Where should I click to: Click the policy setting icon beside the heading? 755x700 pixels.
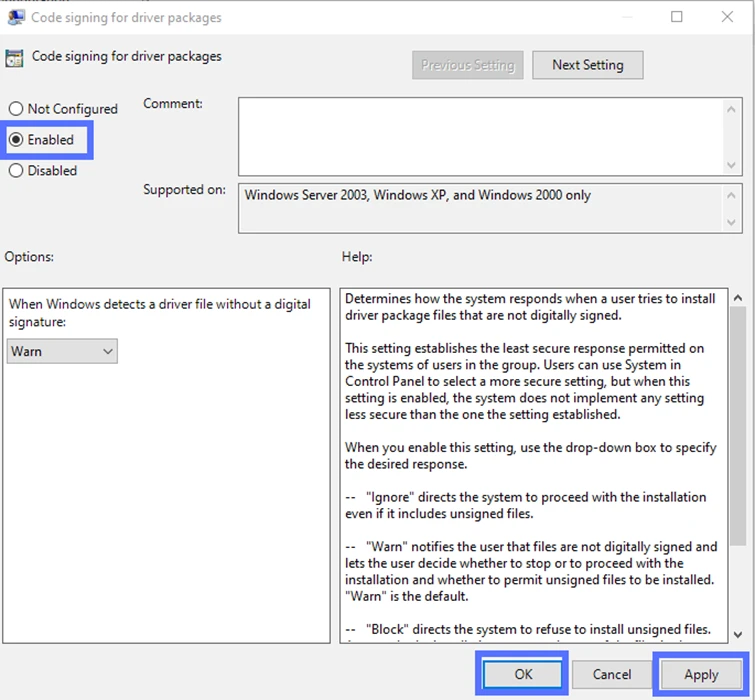point(15,58)
